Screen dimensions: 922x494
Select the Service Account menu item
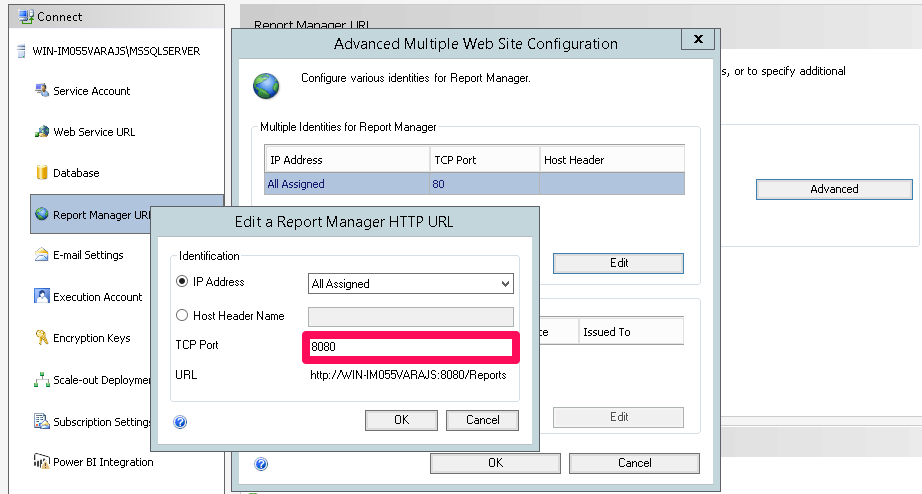pos(91,91)
